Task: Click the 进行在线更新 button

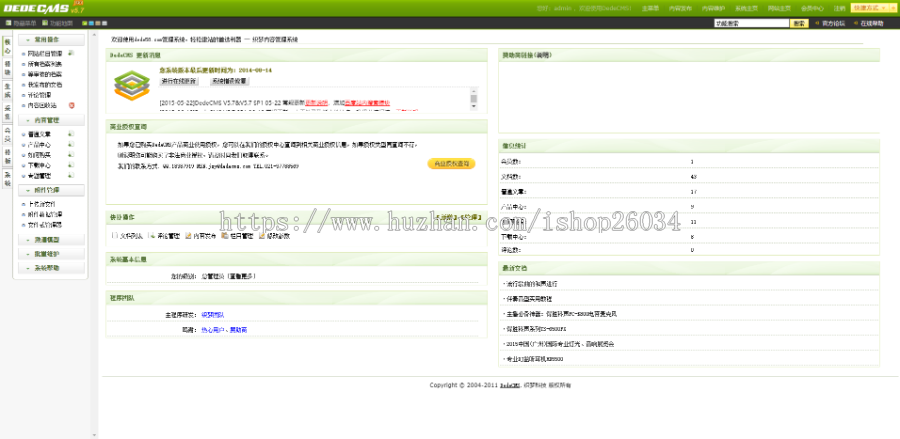Action: tap(179, 81)
